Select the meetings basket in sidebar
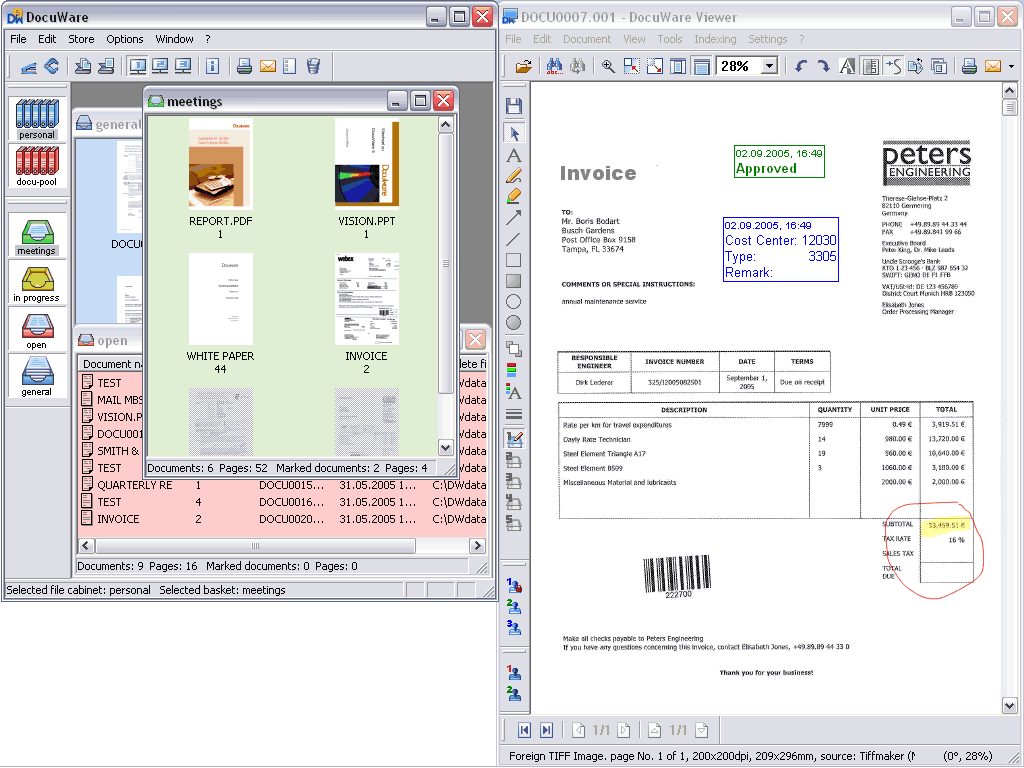The width and height of the screenshot is (1024, 768). (37, 238)
